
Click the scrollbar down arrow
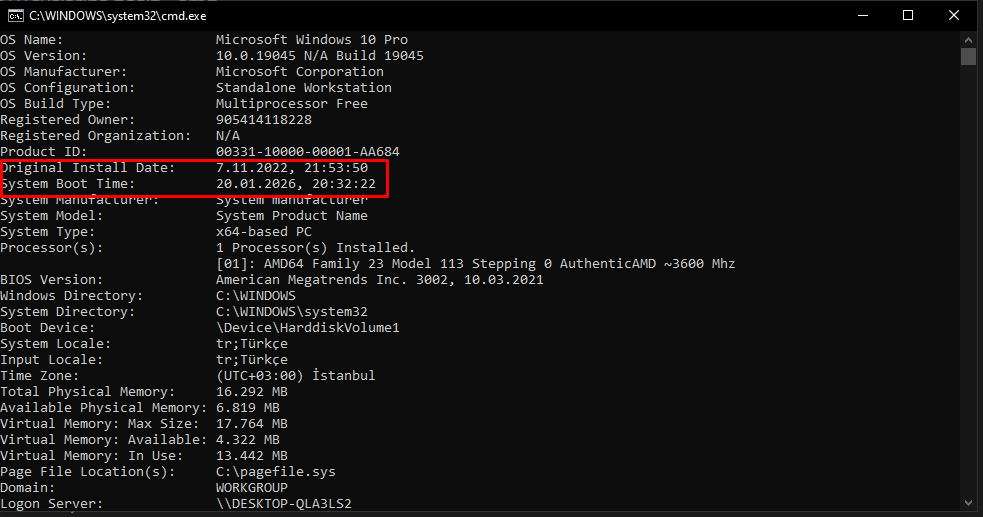click(x=969, y=502)
